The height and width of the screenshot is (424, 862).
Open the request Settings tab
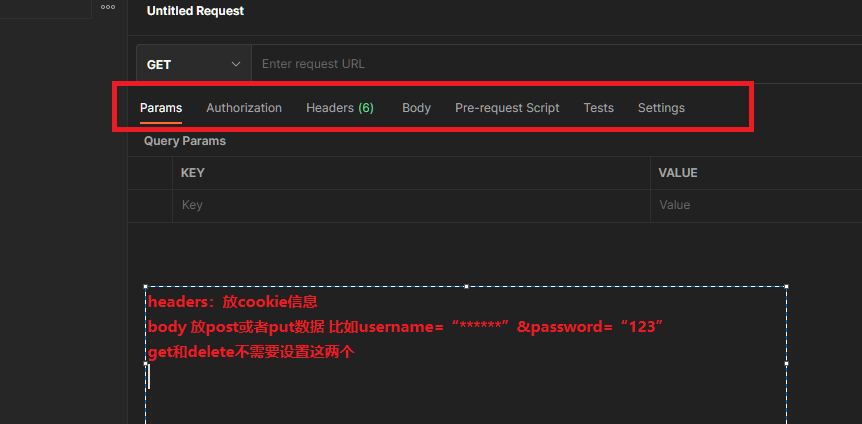(x=661, y=108)
